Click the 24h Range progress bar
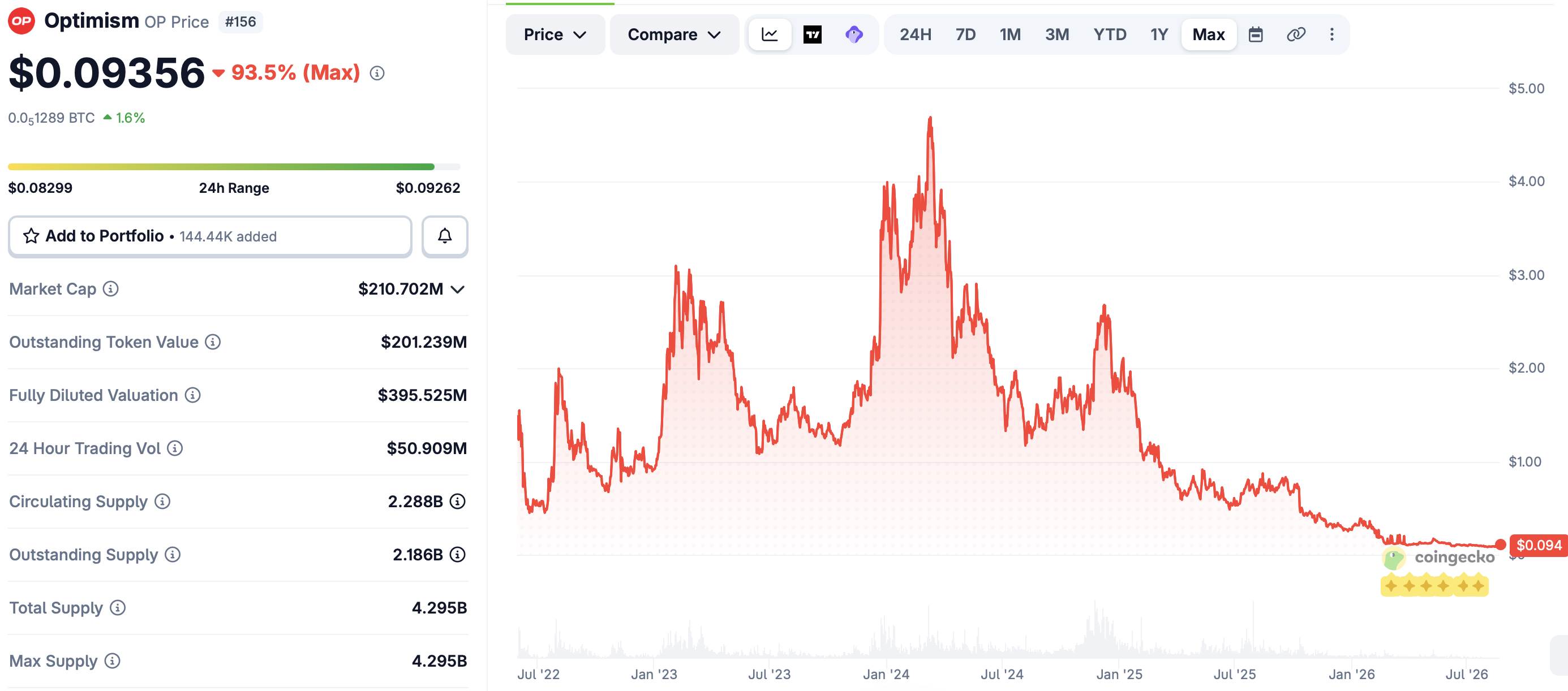Image resolution: width=1568 pixels, height=691 pixels. click(x=234, y=167)
